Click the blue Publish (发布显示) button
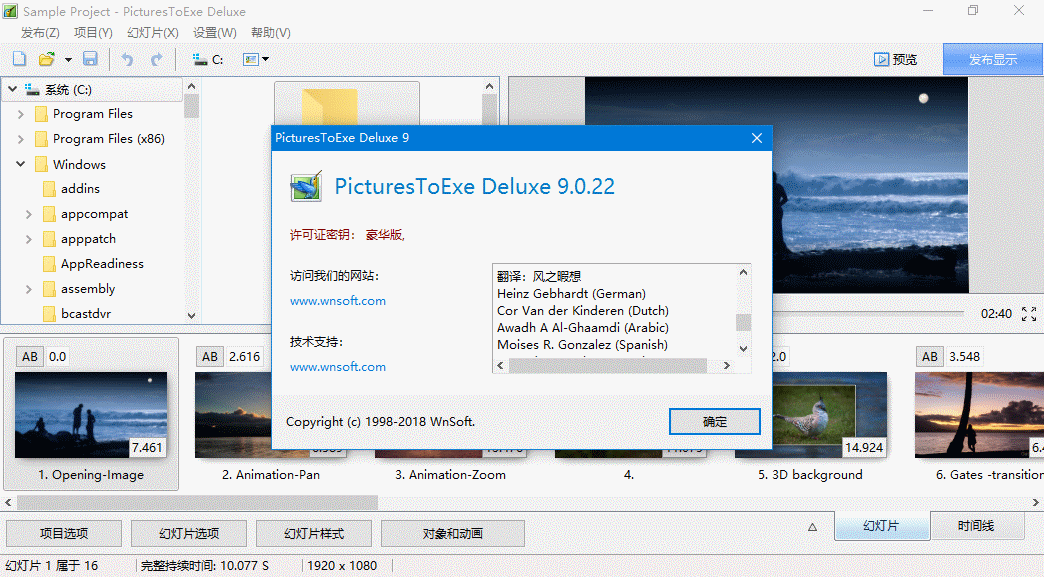 [x=993, y=59]
